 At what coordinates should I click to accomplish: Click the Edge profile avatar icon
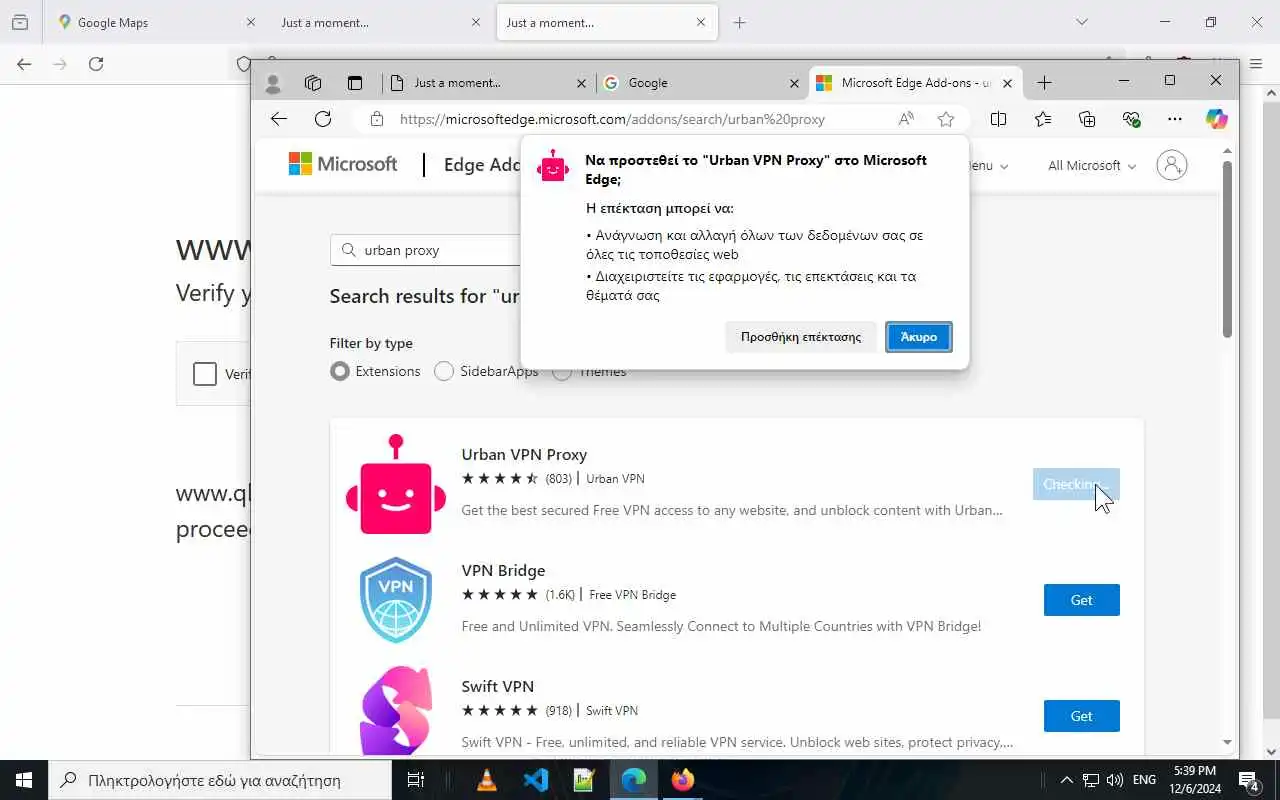[x=273, y=83]
